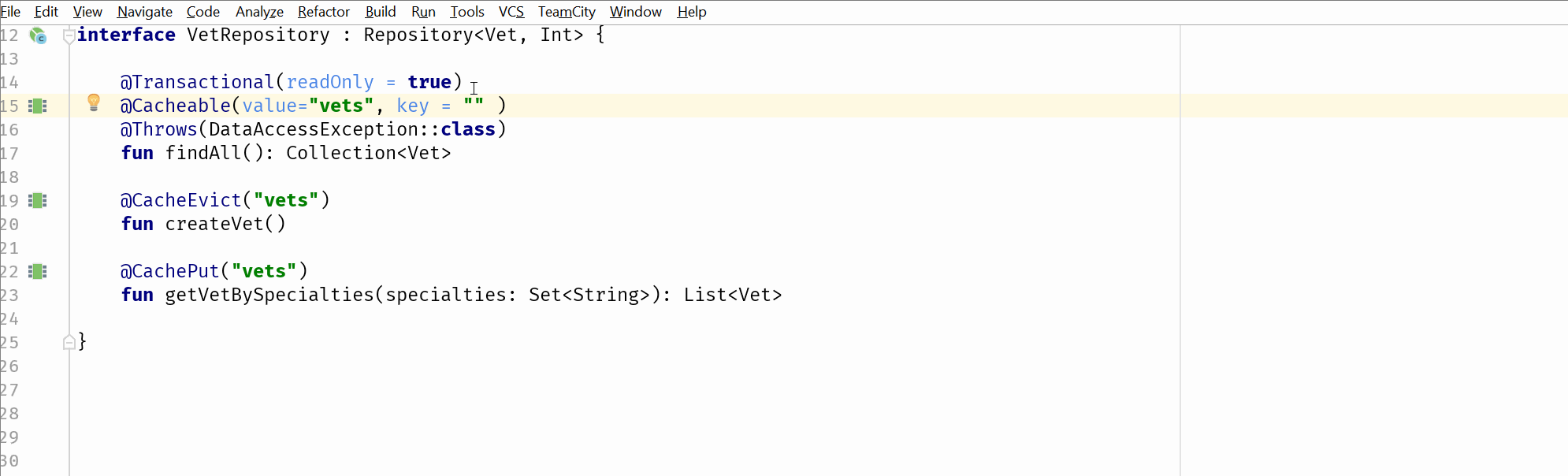
Task: Click the cache gutter icon on the @Cacheable line
Action: [x=38, y=106]
